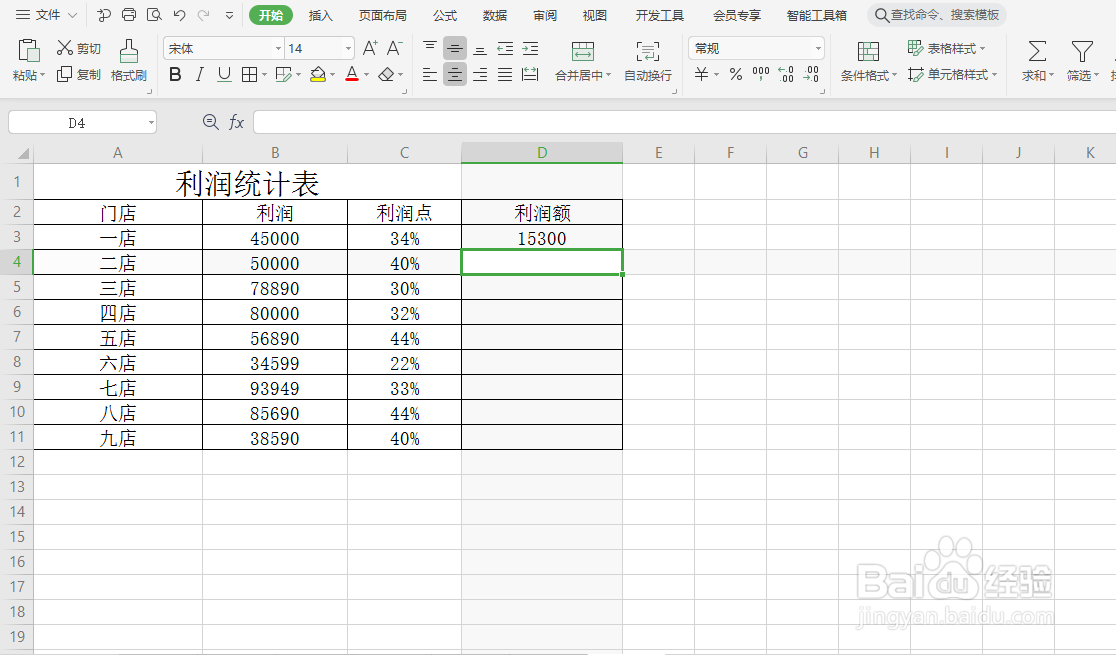Click column D header
Viewport: 1116px width, 655px height.
542,152
